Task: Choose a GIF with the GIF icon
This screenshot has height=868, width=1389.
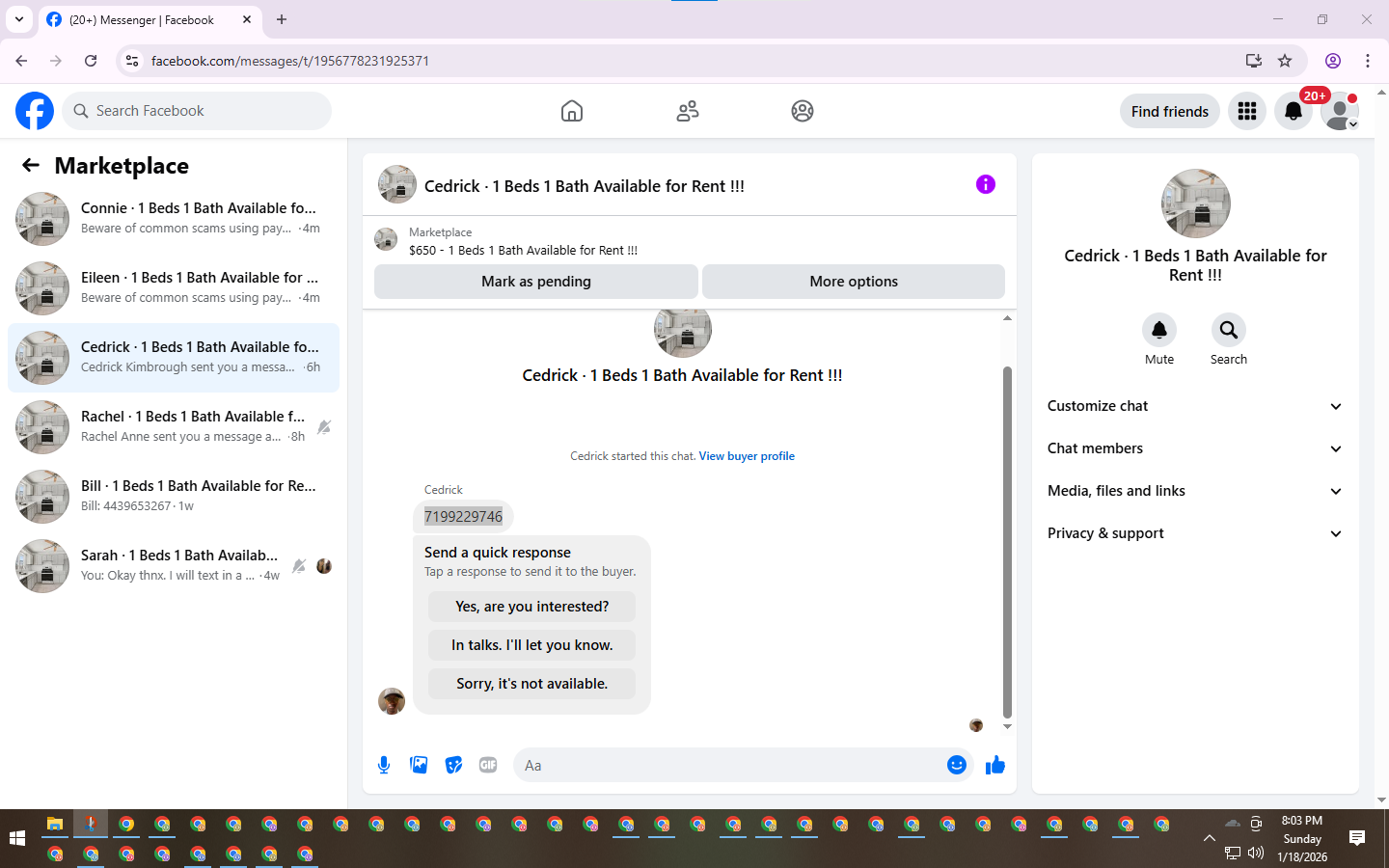Action: [488, 765]
